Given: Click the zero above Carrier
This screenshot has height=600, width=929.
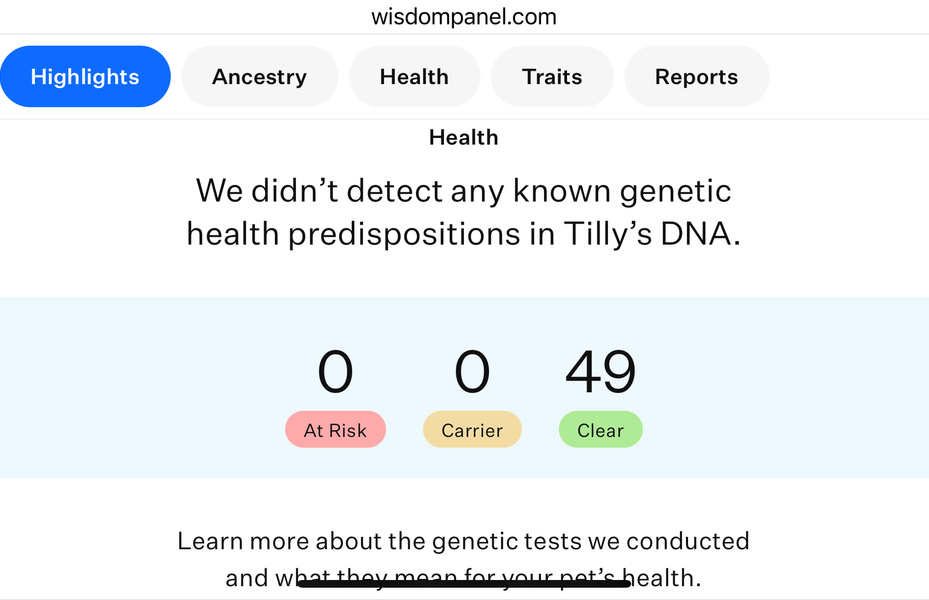Looking at the screenshot, I should [472, 371].
